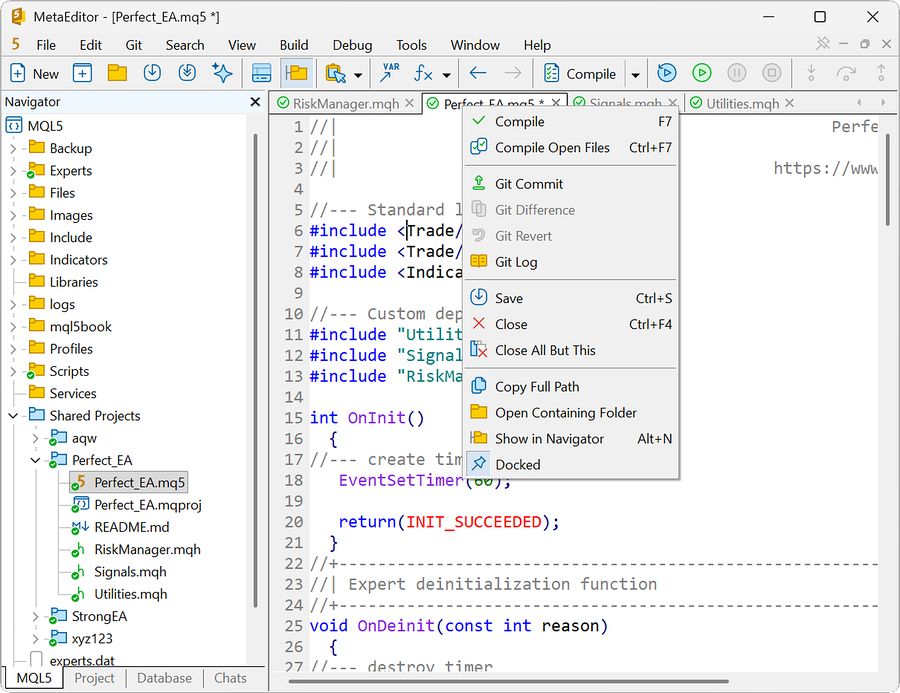This screenshot has width=900, height=693.
Task: Choose Compile Open Files in context menu
Action: tap(571, 148)
